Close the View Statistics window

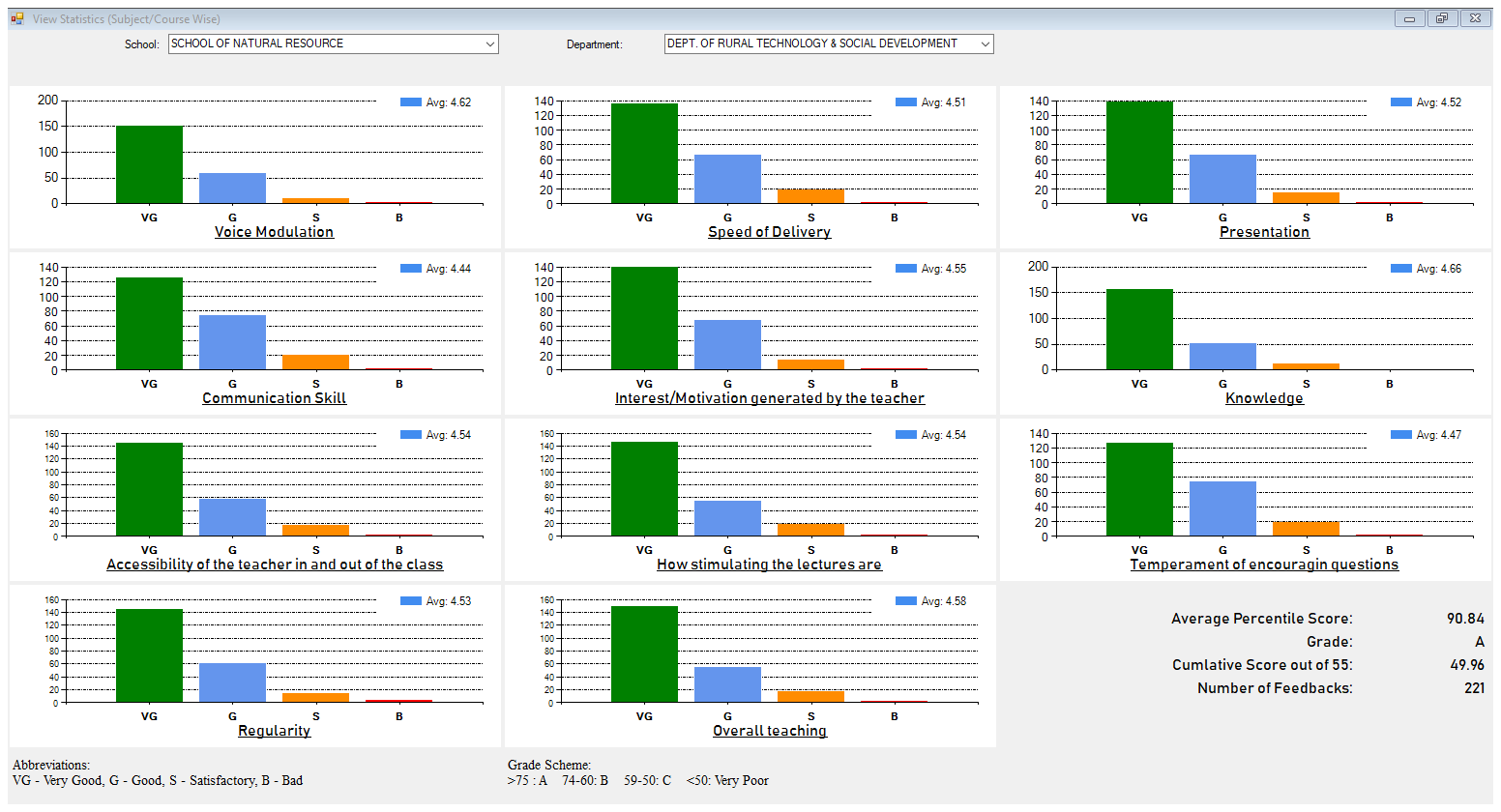pyautogui.click(x=1475, y=18)
